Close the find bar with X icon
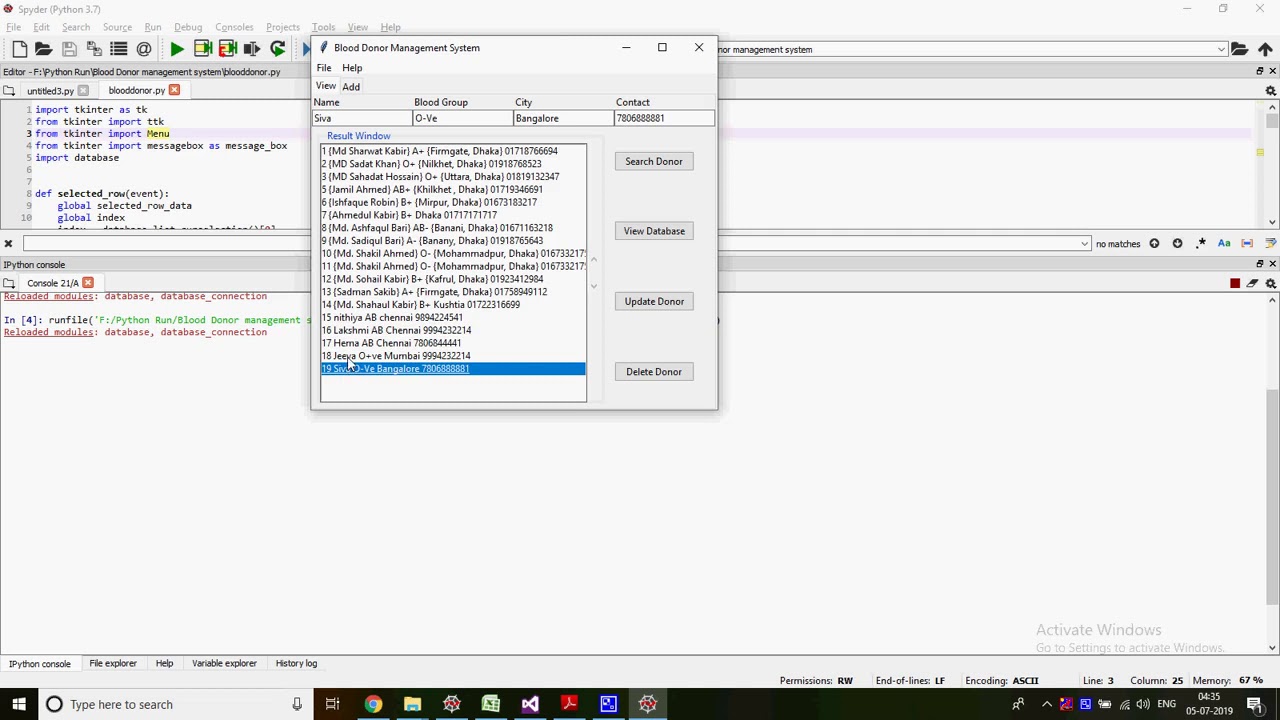This screenshot has height=720, width=1280. [x=8, y=244]
